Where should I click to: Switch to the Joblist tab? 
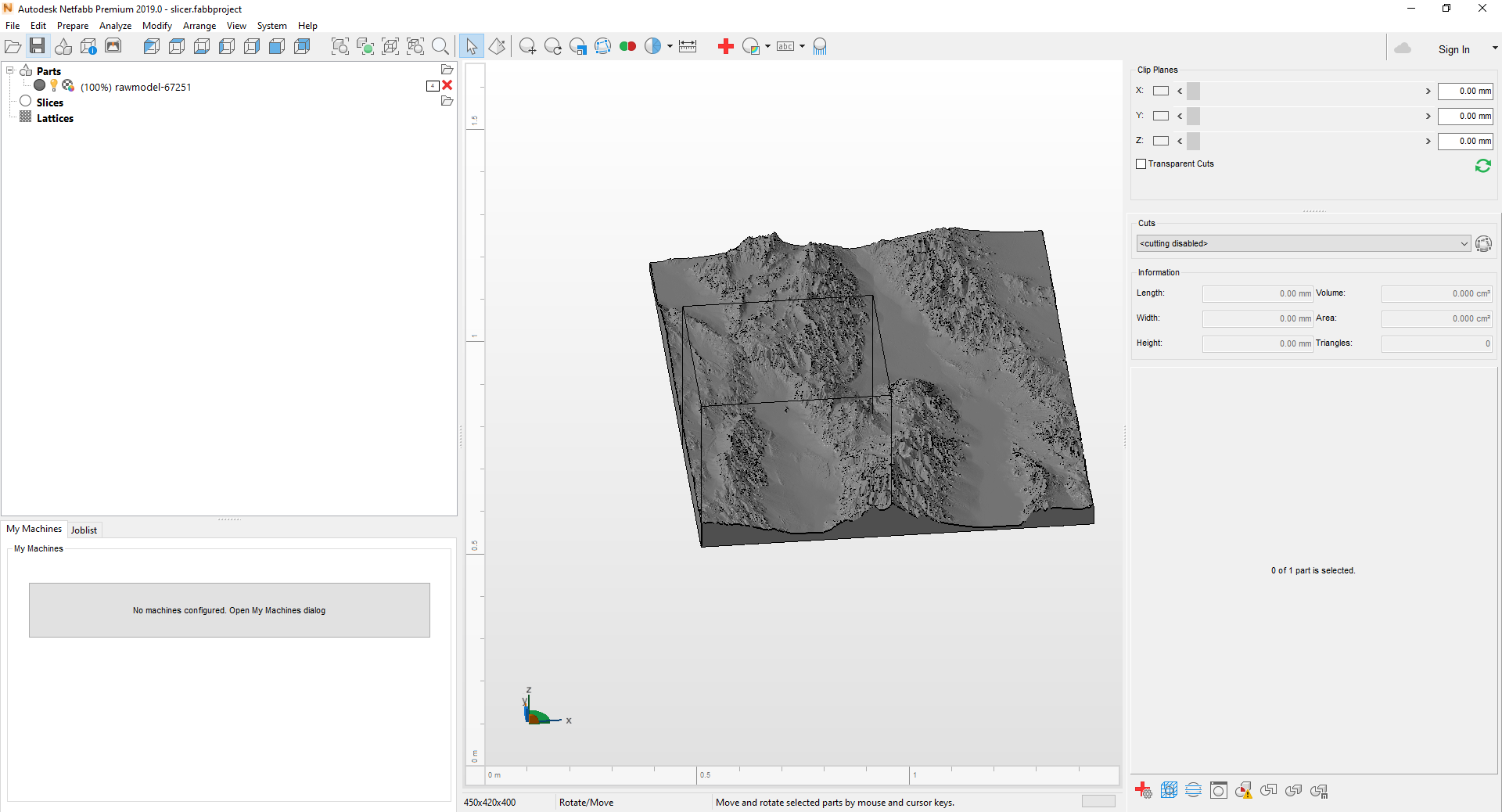(x=84, y=530)
